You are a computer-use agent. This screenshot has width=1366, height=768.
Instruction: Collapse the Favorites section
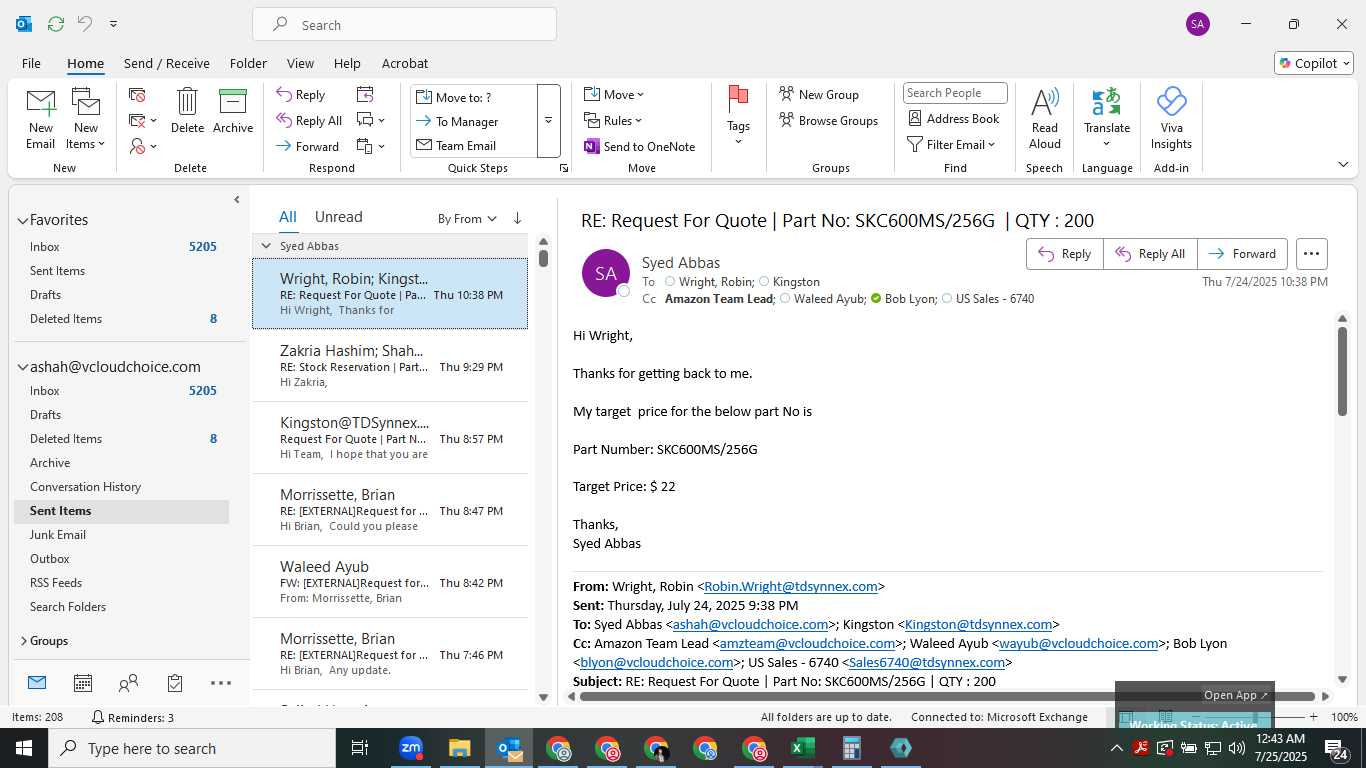coord(23,220)
